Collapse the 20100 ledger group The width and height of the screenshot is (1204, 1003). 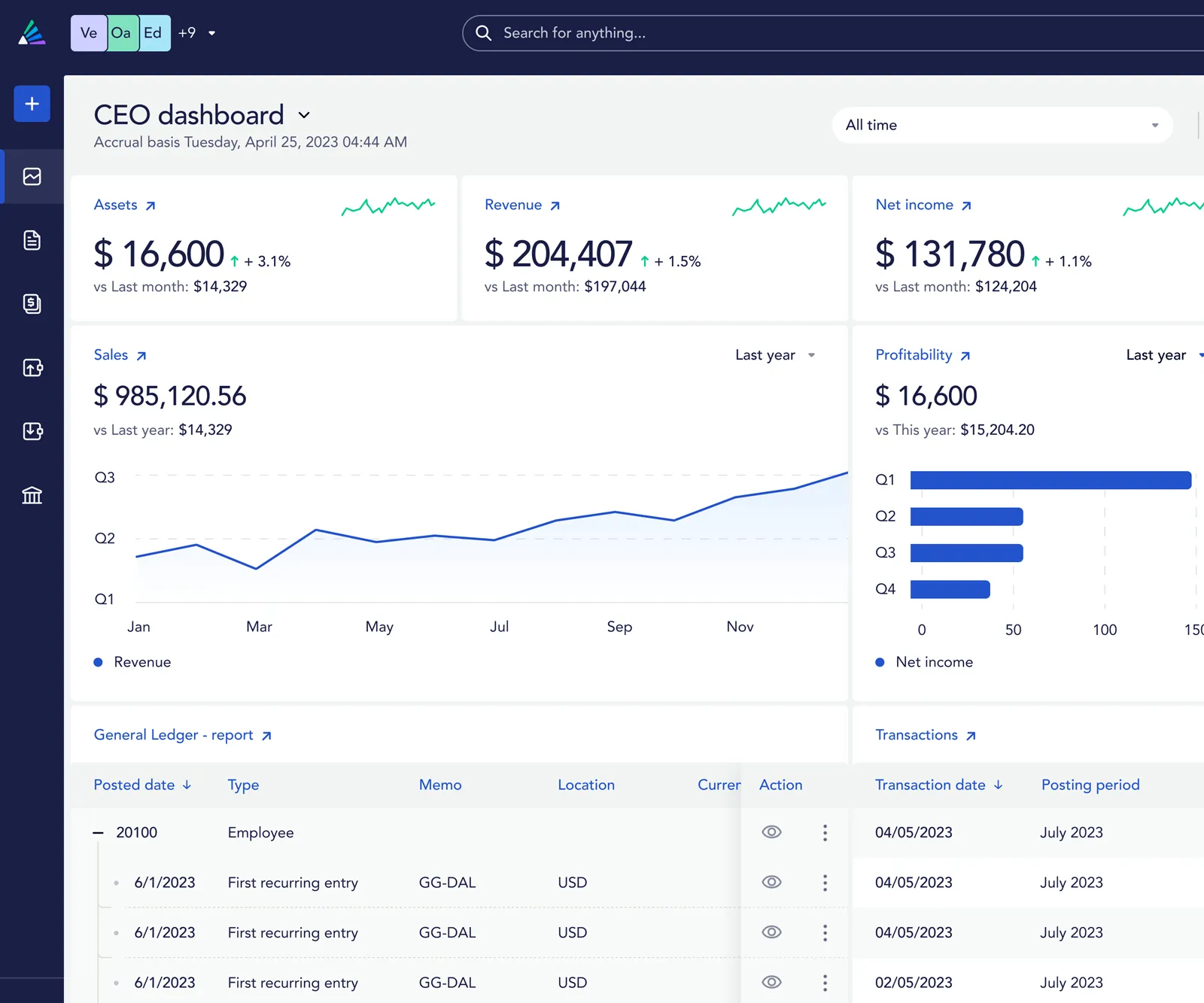click(98, 832)
